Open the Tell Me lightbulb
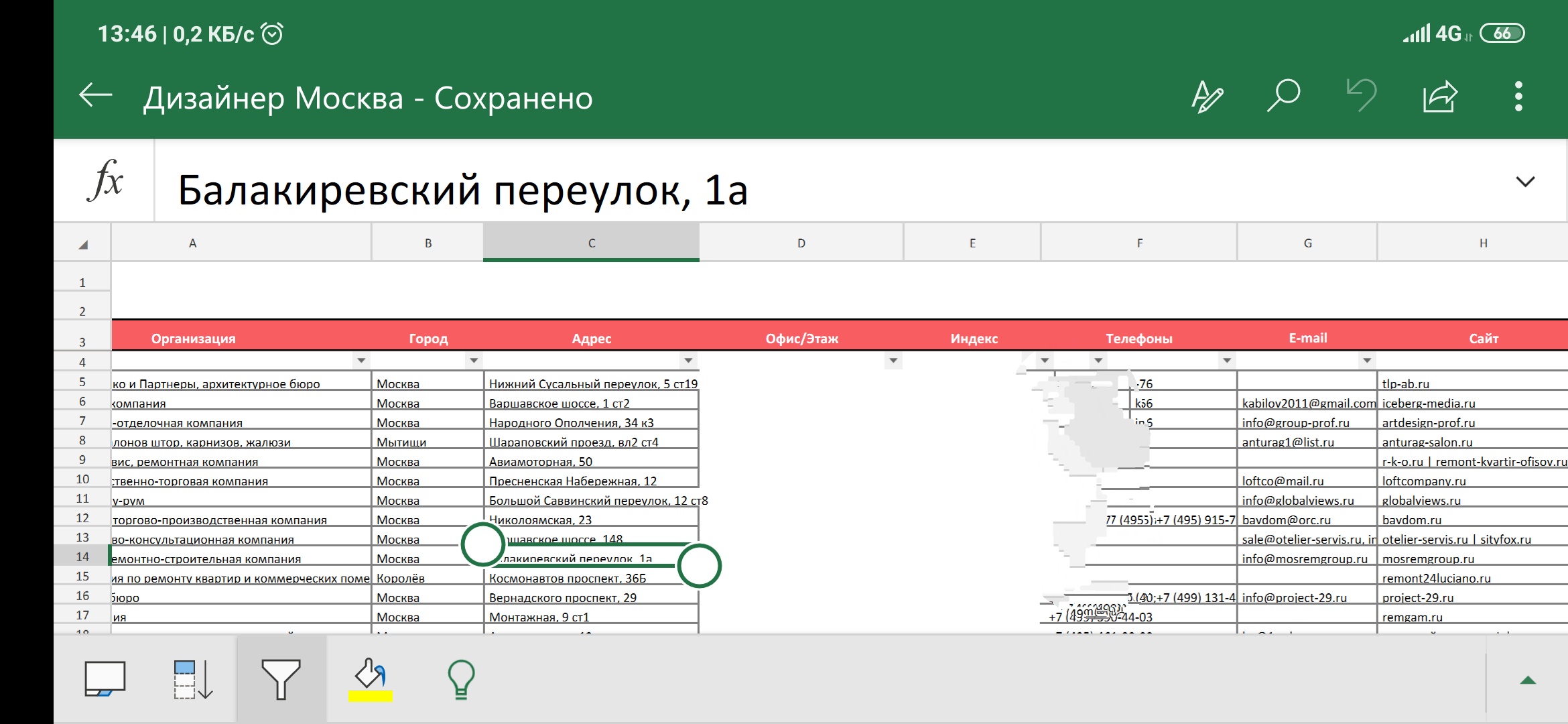The image size is (1568, 724). click(x=461, y=679)
